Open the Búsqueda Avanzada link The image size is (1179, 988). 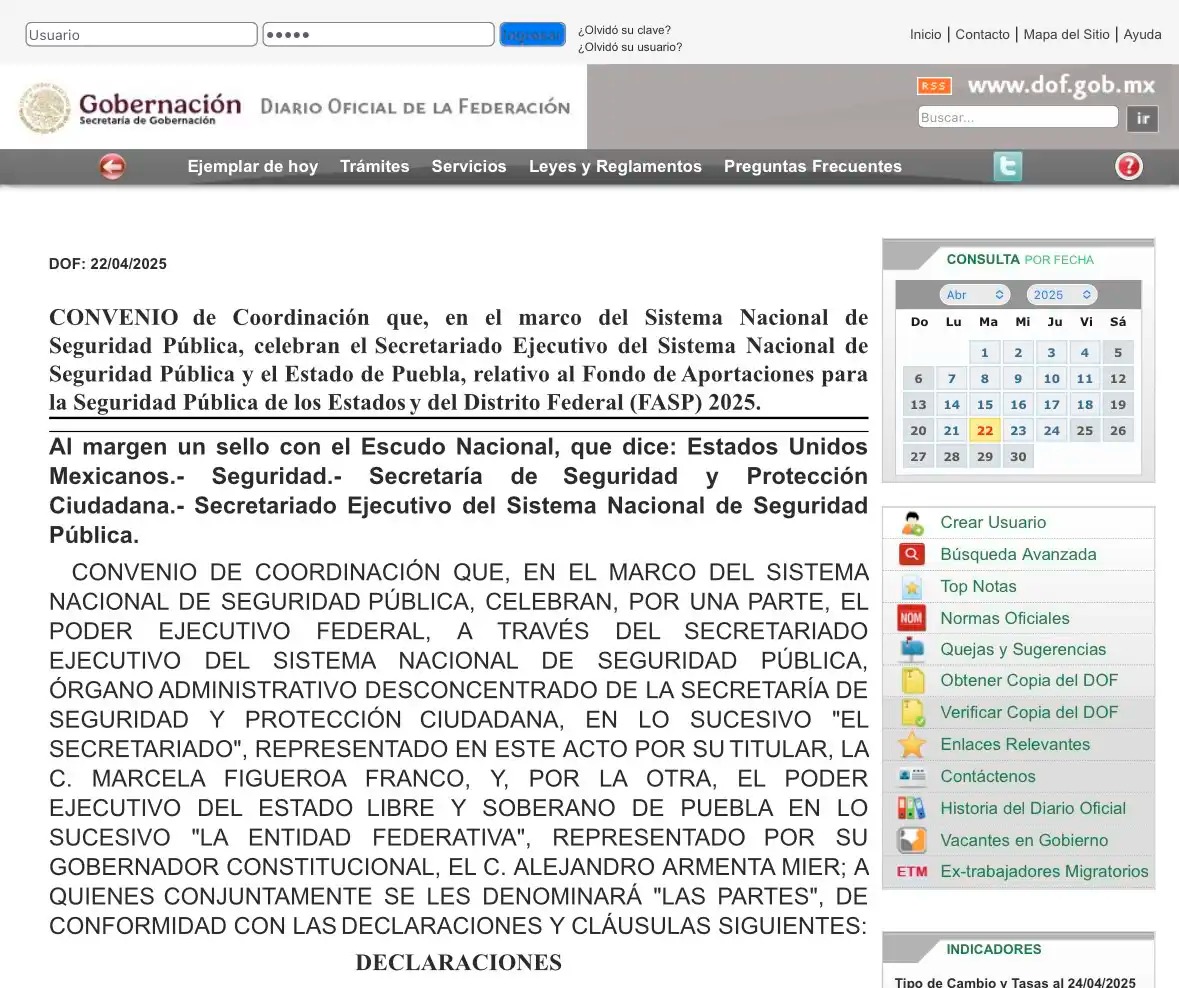pyautogui.click(x=1018, y=554)
